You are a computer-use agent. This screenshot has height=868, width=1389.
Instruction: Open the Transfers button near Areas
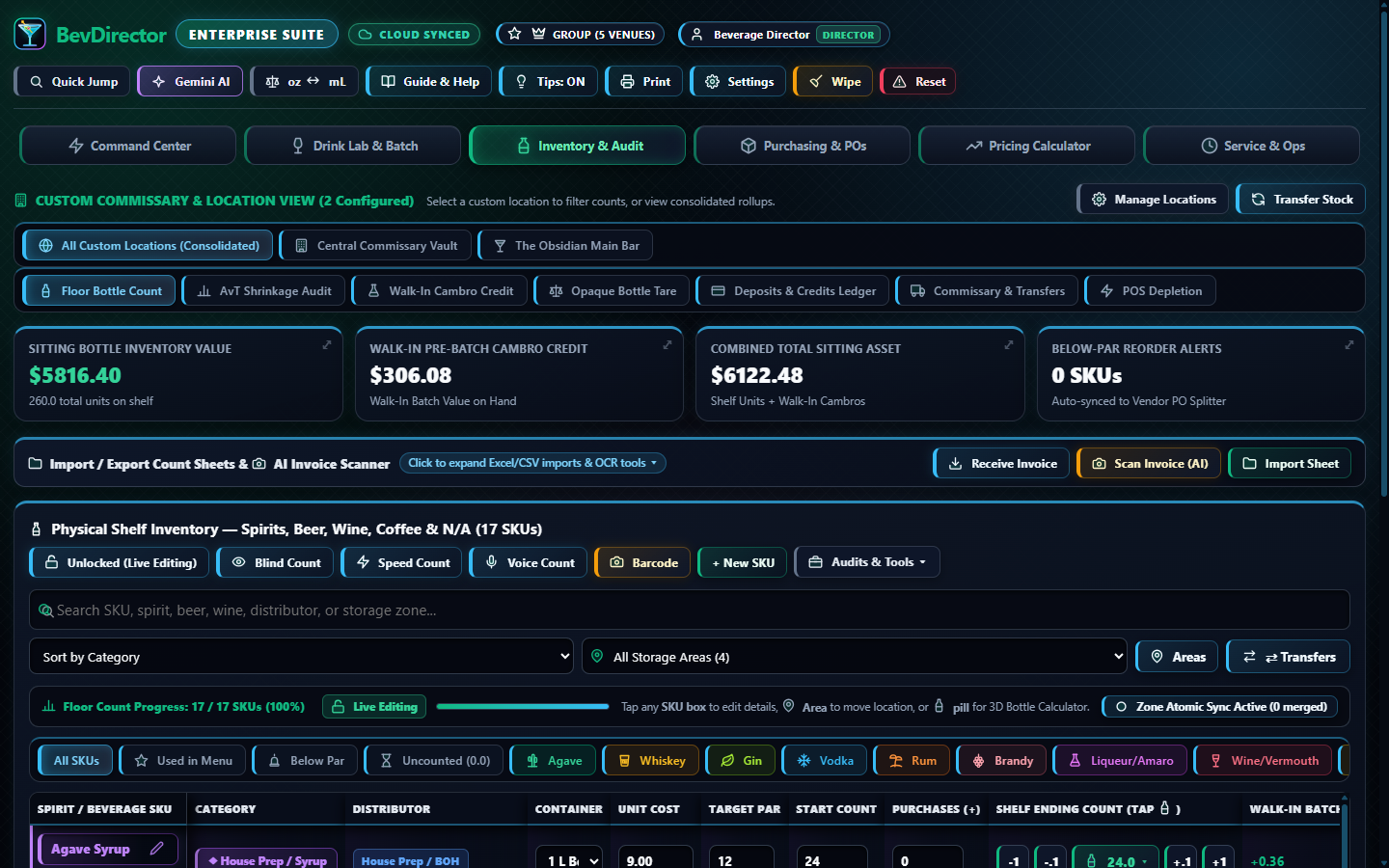pos(1288,657)
